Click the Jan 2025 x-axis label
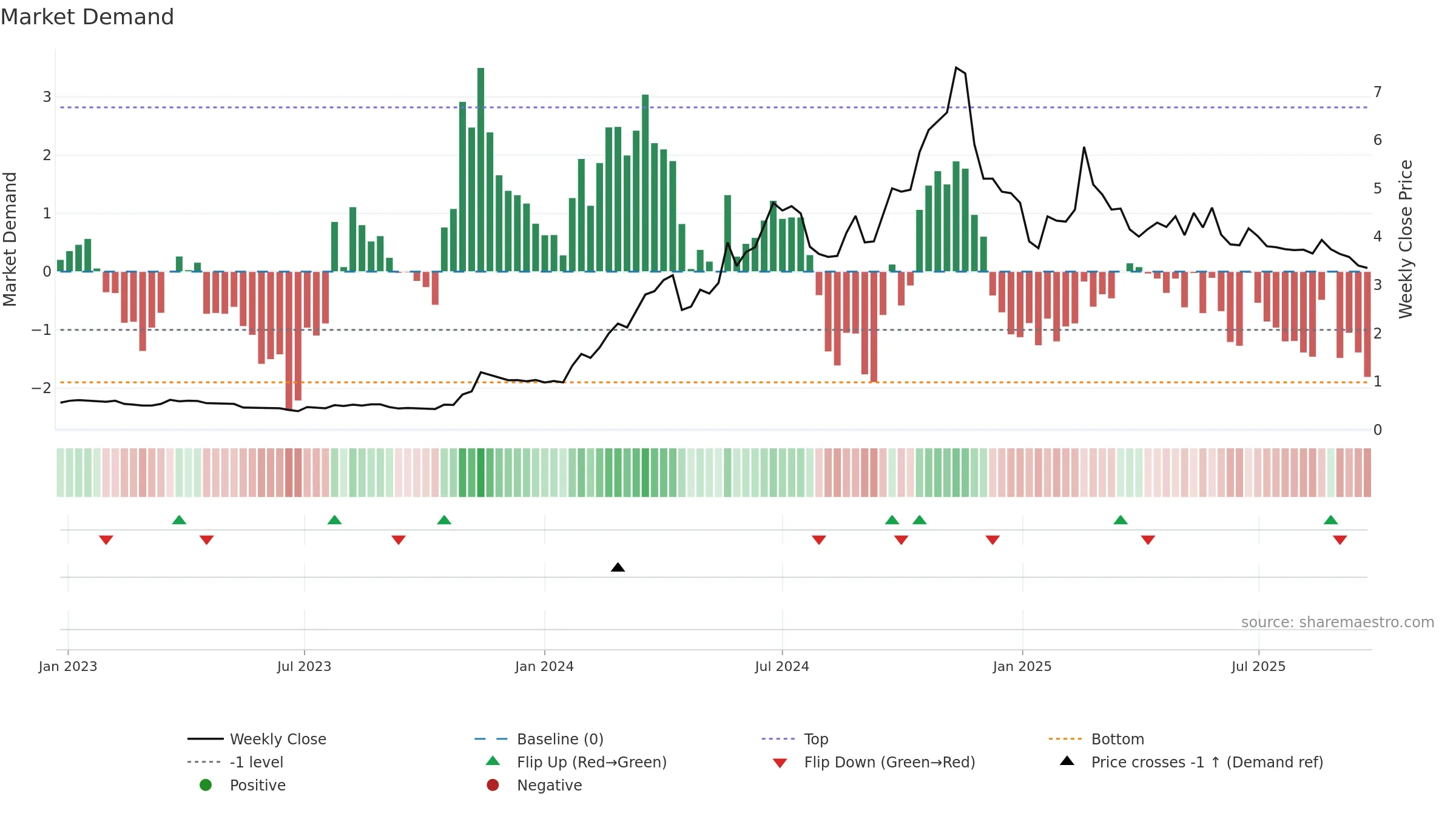 (1022, 666)
